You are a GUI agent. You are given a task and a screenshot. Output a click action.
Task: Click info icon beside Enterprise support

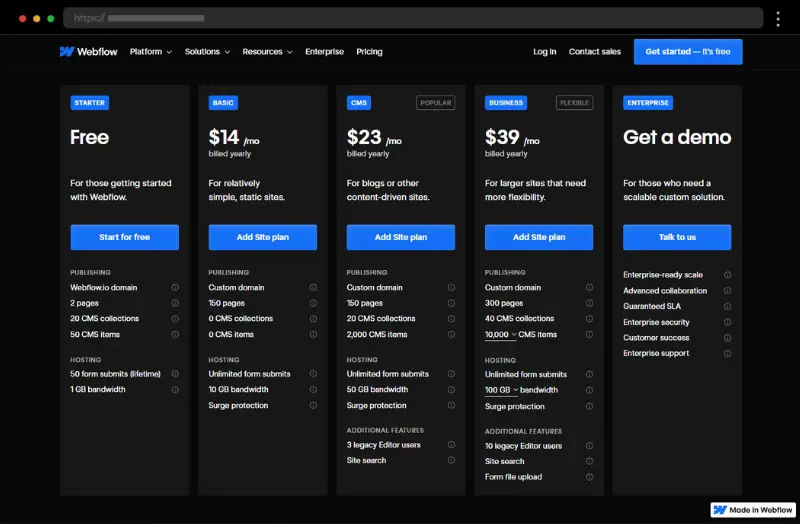728,354
